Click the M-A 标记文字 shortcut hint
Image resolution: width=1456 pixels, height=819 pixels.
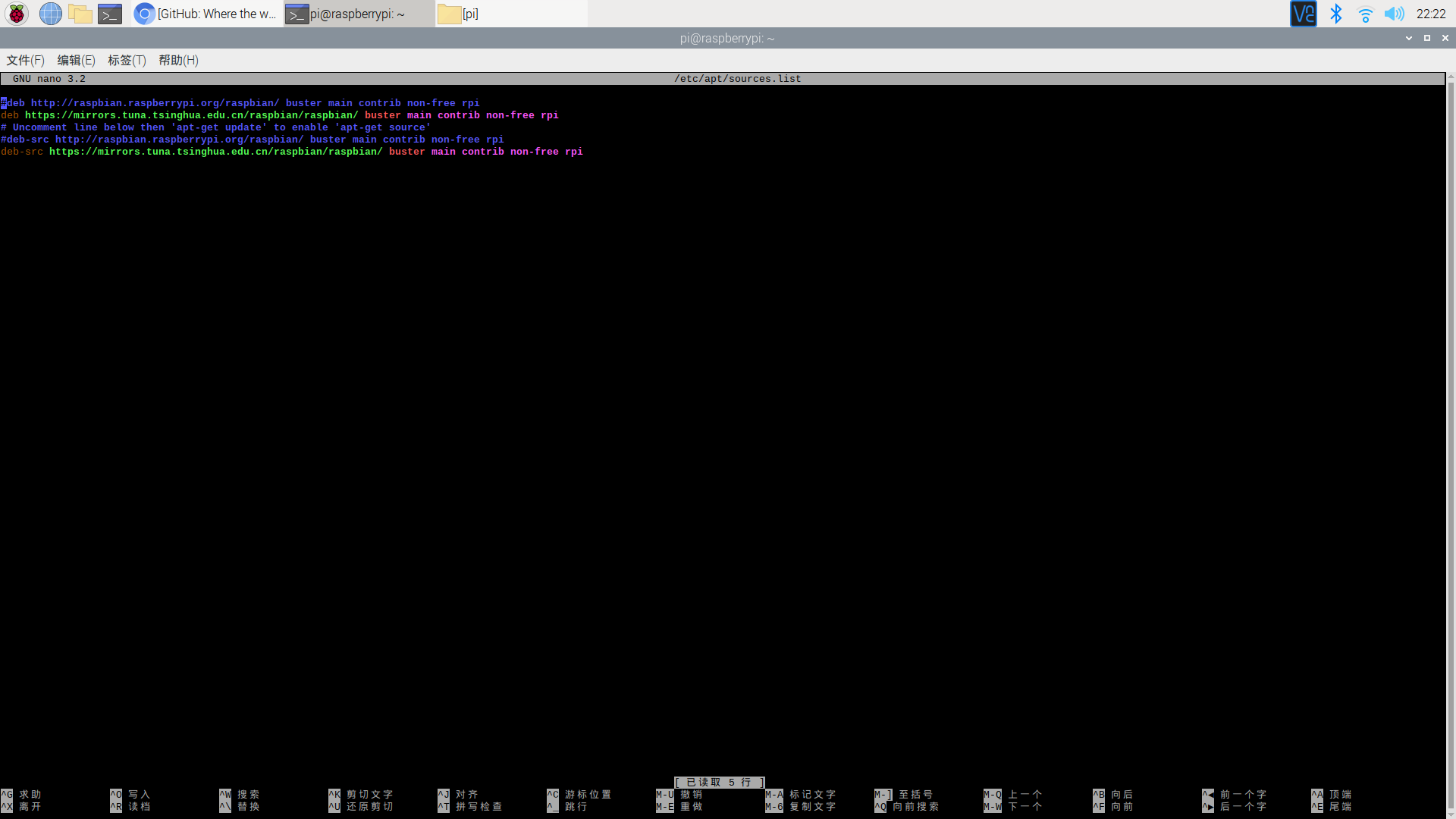[801, 795]
